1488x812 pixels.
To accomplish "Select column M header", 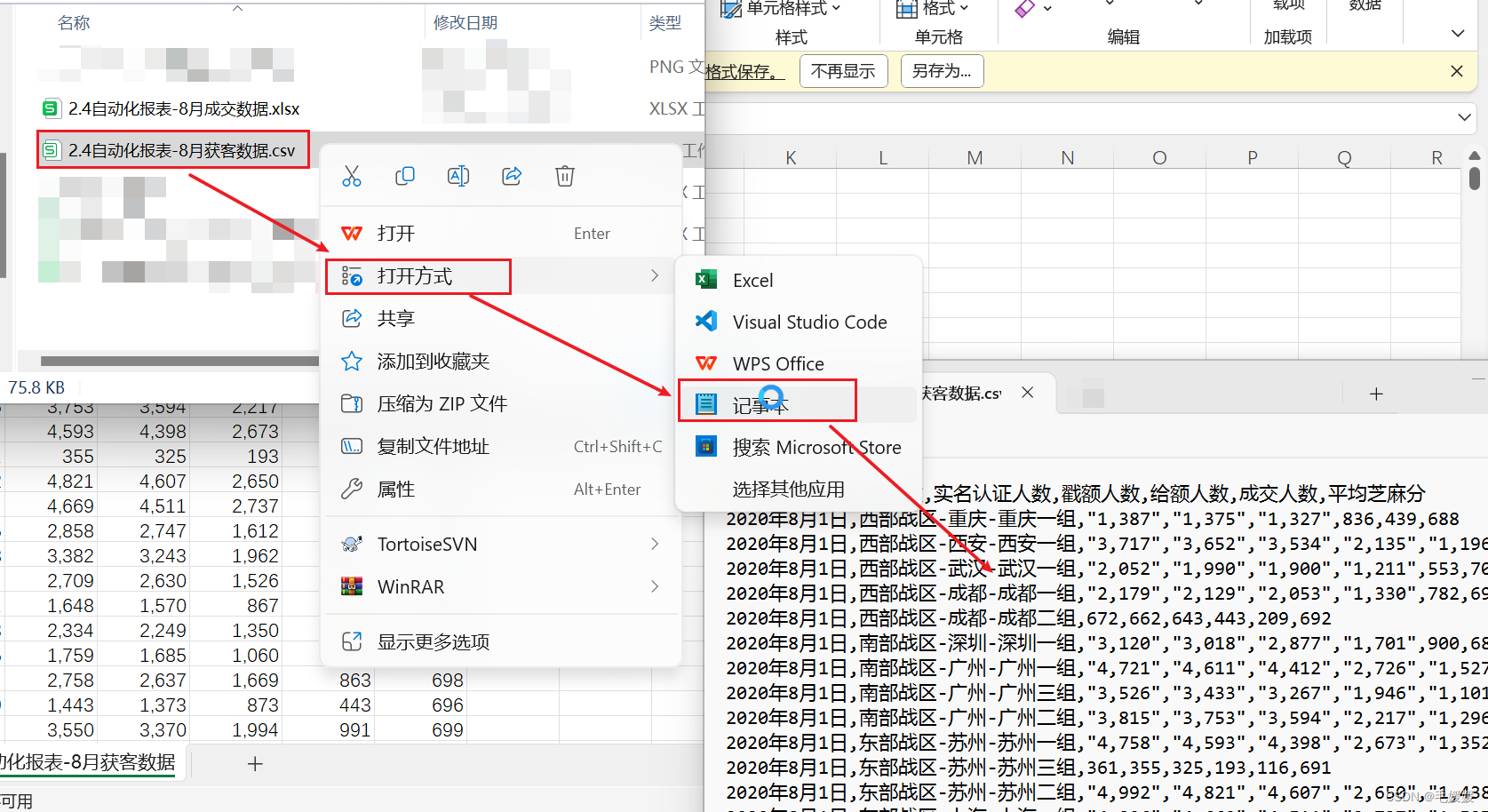I will coord(975,158).
